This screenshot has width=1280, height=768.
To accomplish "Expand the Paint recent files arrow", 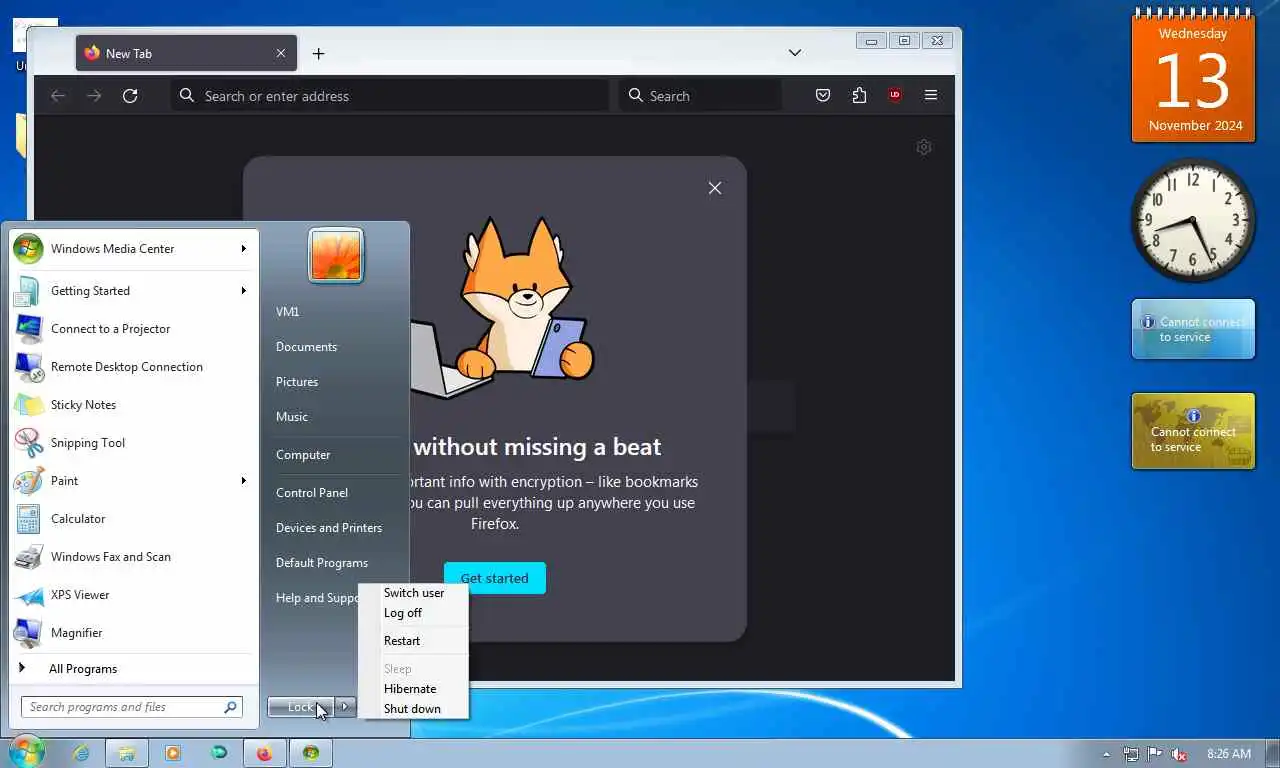I will point(243,481).
